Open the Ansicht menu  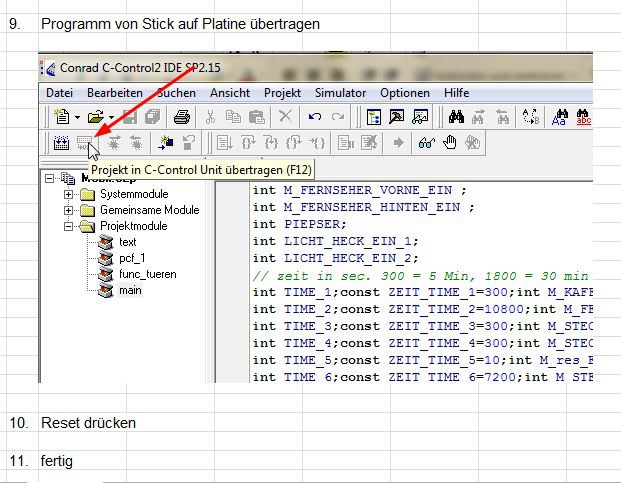[230, 93]
